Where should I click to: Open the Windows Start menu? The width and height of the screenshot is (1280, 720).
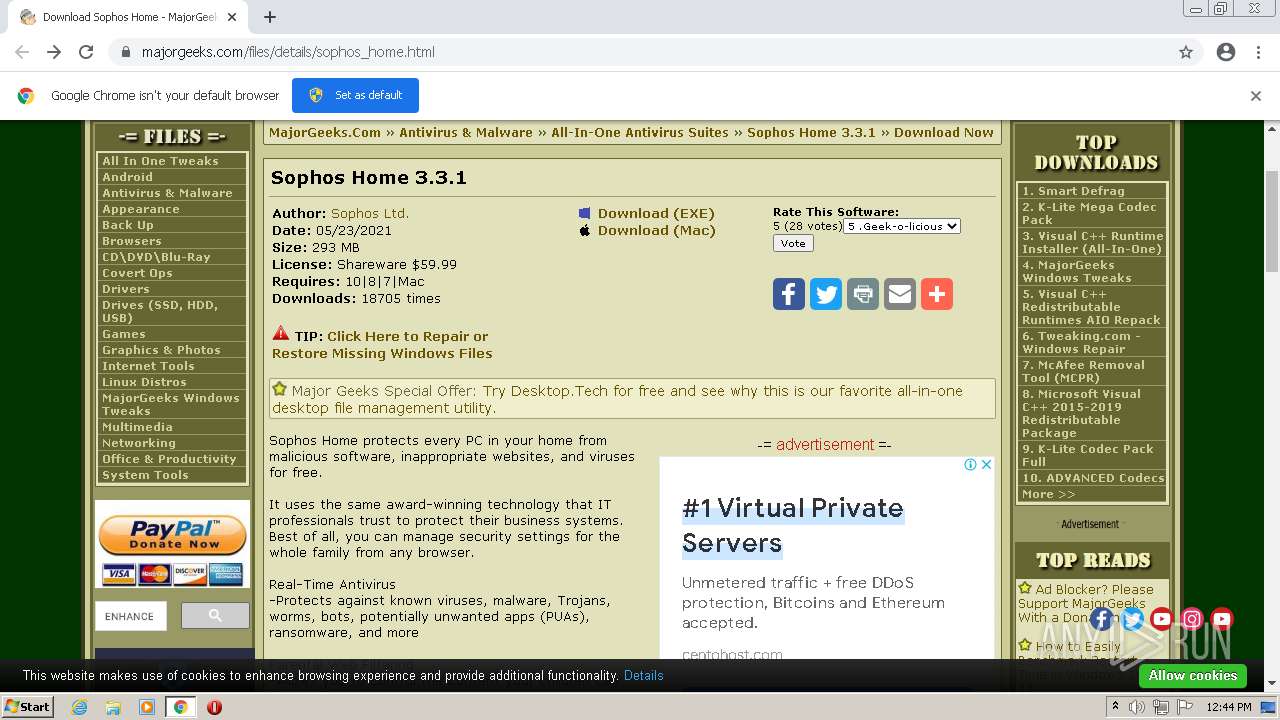click(x=27, y=707)
